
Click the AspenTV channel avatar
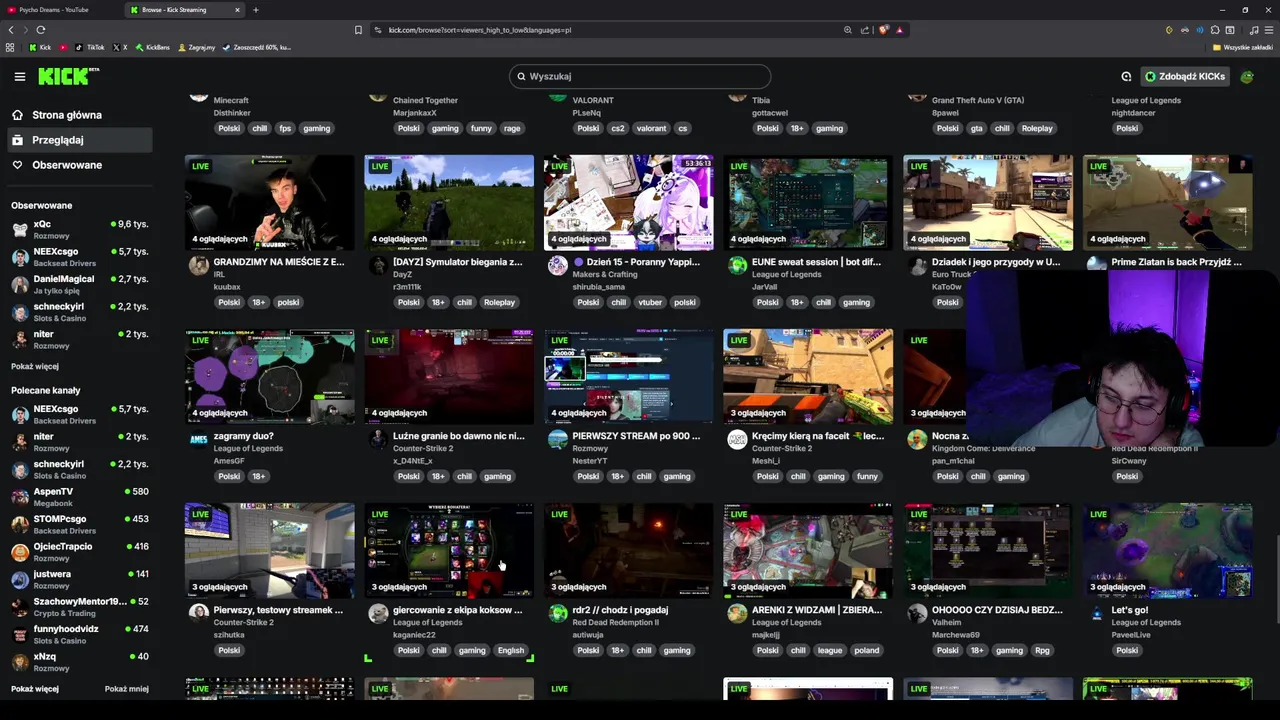[x=20, y=497]
